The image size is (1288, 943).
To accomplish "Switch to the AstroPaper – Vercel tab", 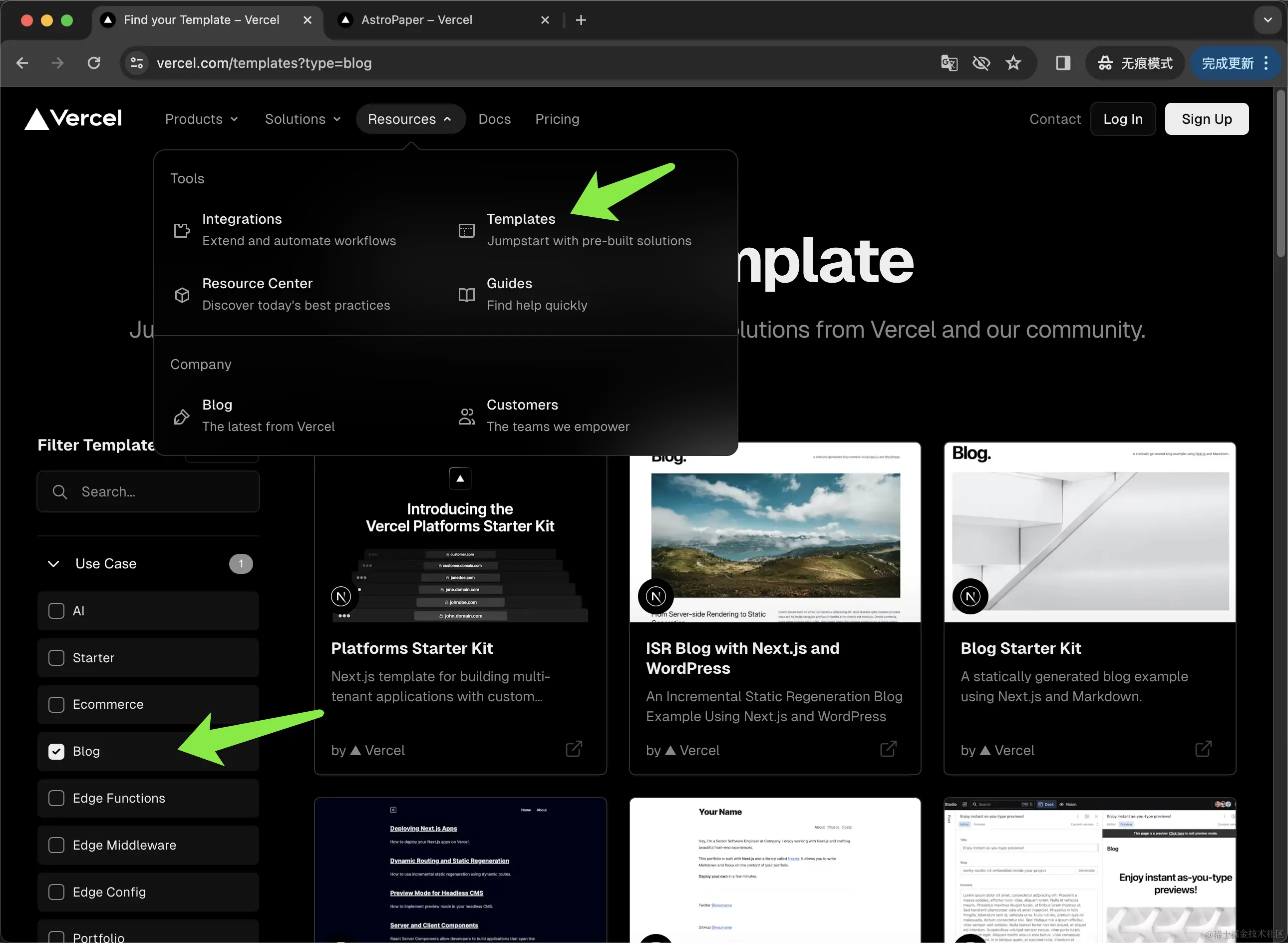I will point(416,20).
